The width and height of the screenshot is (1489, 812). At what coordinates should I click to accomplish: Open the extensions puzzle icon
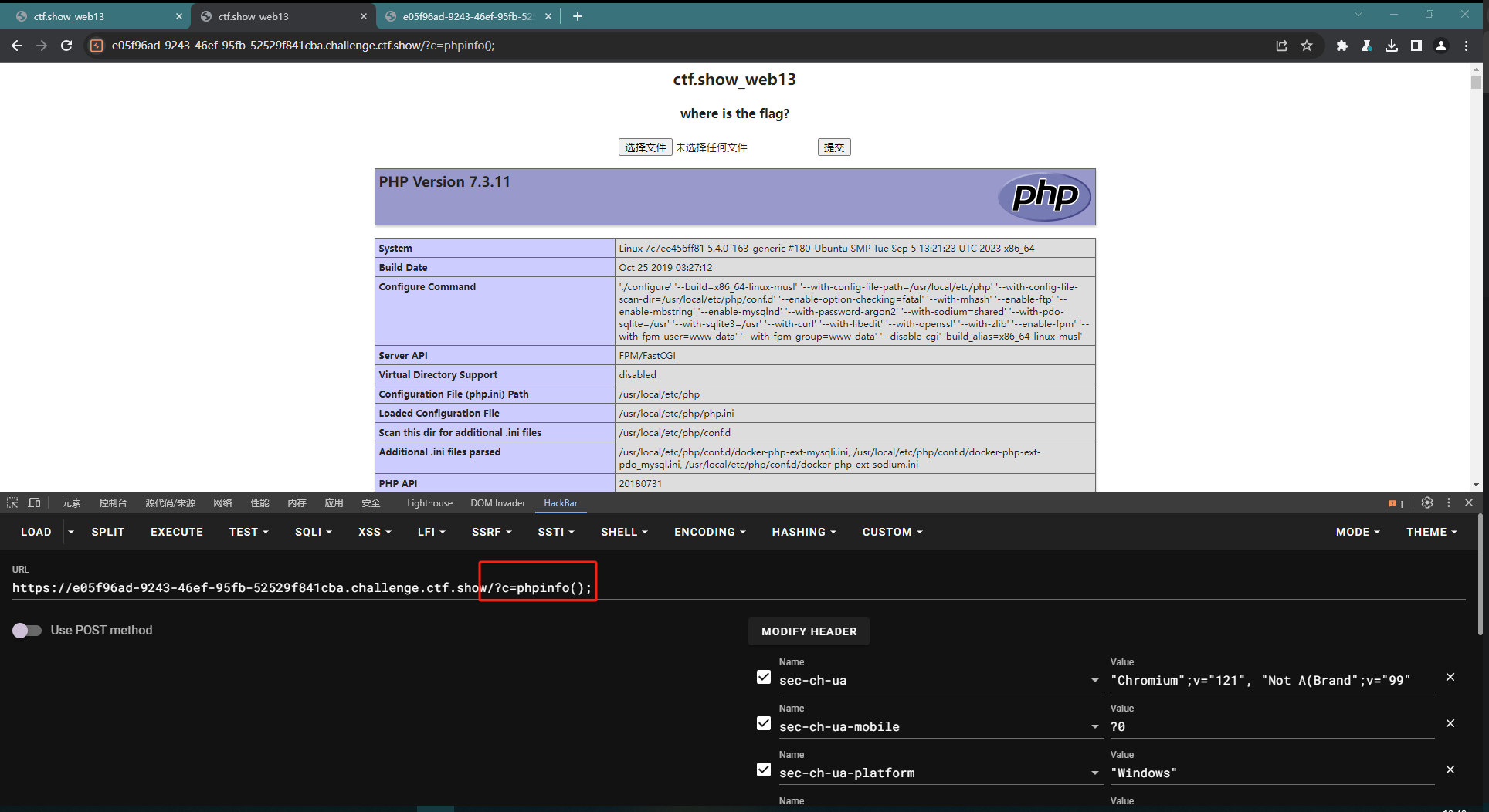(x=1342, y=46)
